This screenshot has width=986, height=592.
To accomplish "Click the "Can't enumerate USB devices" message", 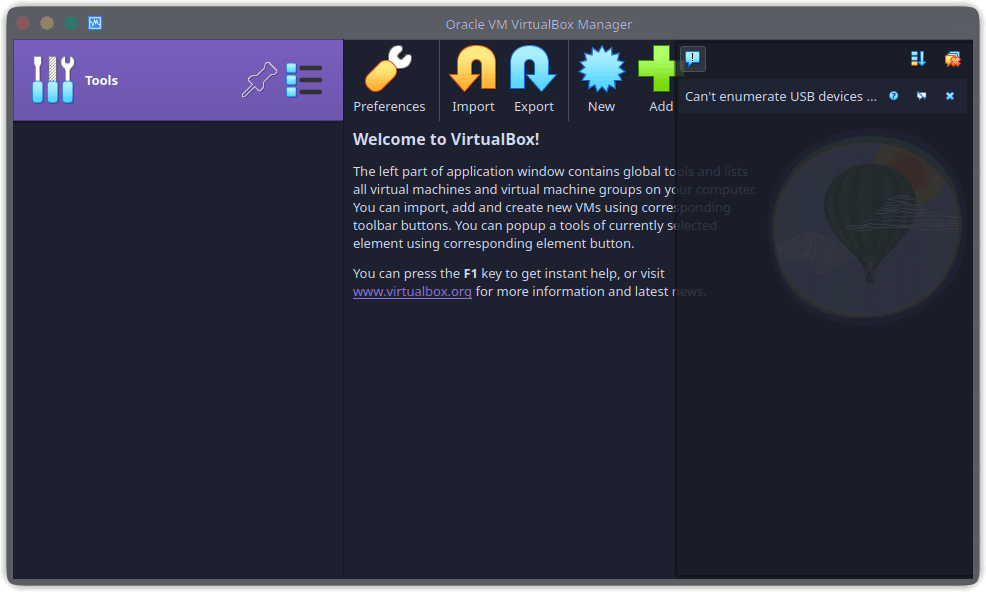I will click(780, 96).
